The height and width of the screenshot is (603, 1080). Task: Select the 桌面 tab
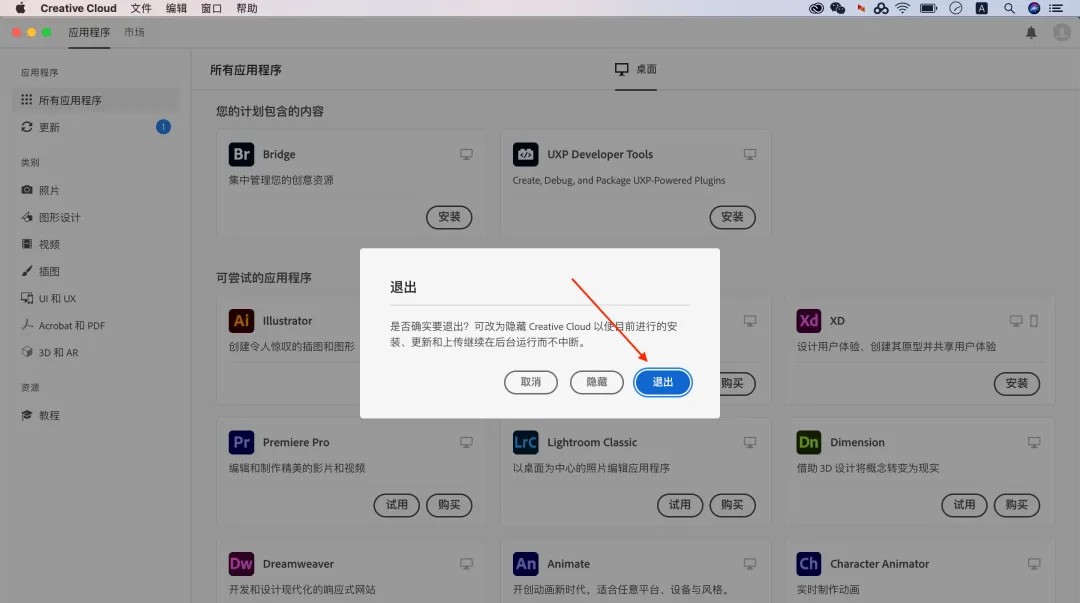coord(636,70)
